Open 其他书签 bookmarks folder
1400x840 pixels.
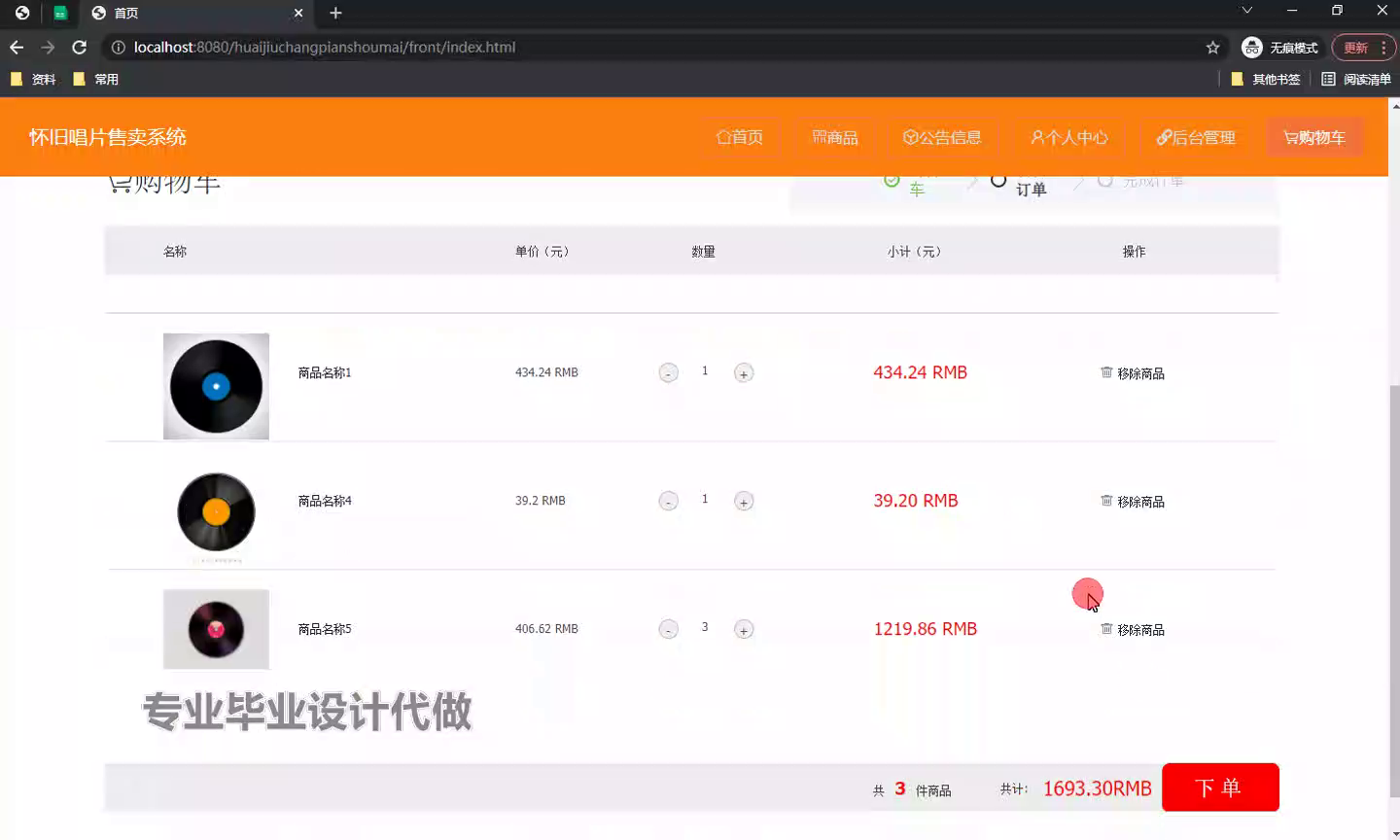(1266, 79)
